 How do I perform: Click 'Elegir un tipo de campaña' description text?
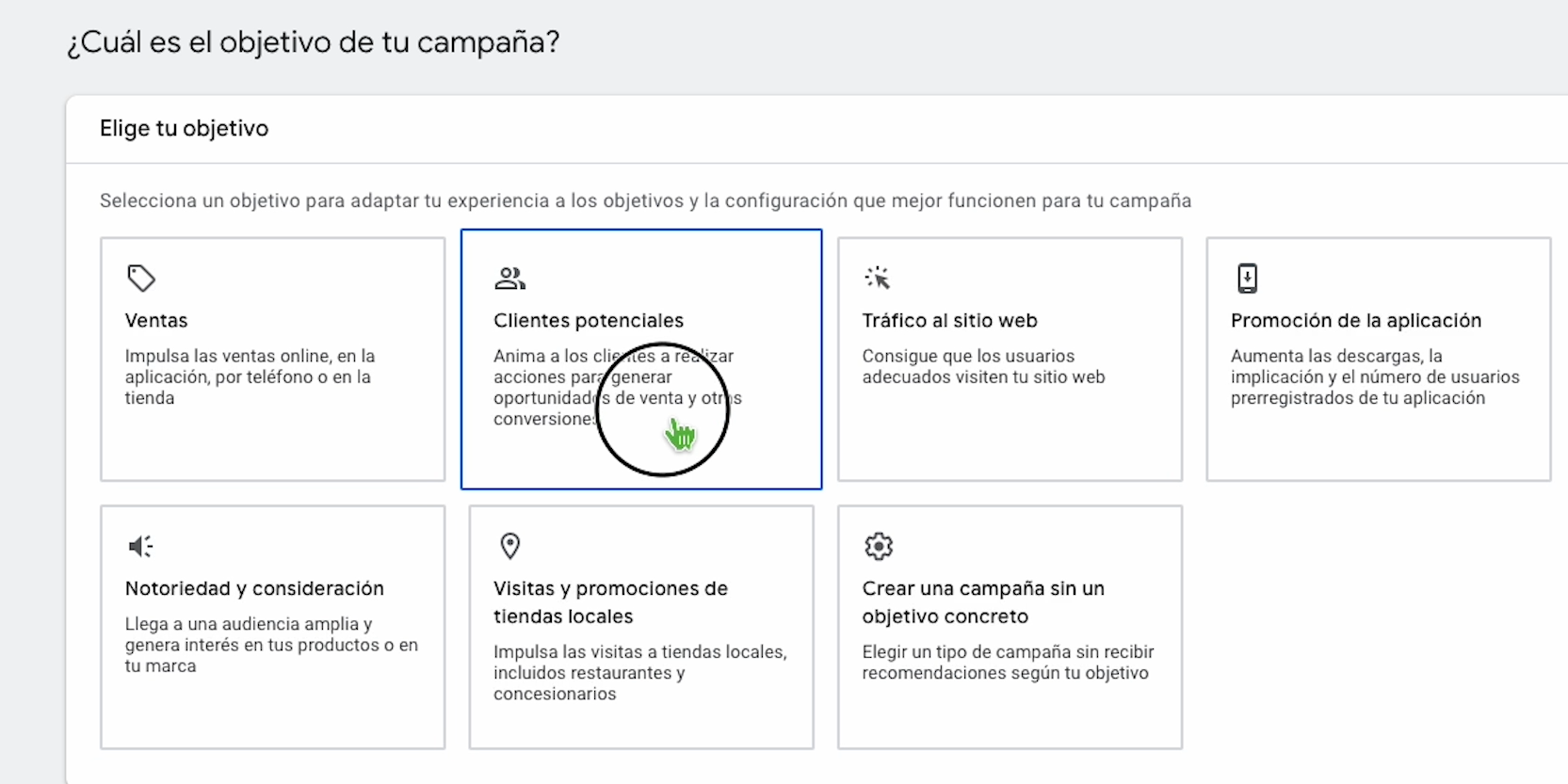point(1007,662)
